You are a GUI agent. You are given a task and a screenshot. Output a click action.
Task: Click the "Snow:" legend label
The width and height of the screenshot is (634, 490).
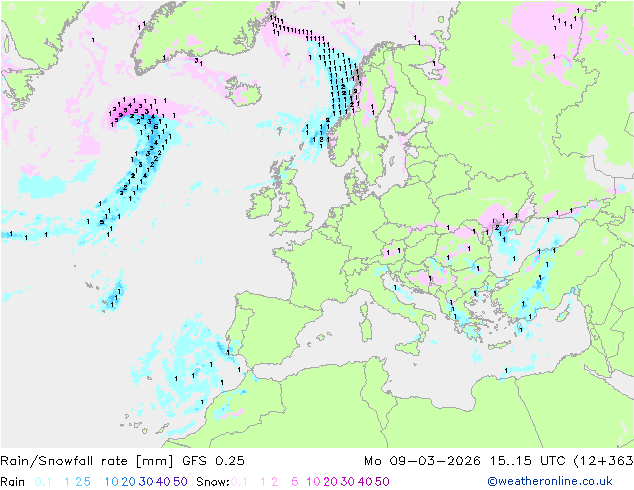tap(213, 482)
